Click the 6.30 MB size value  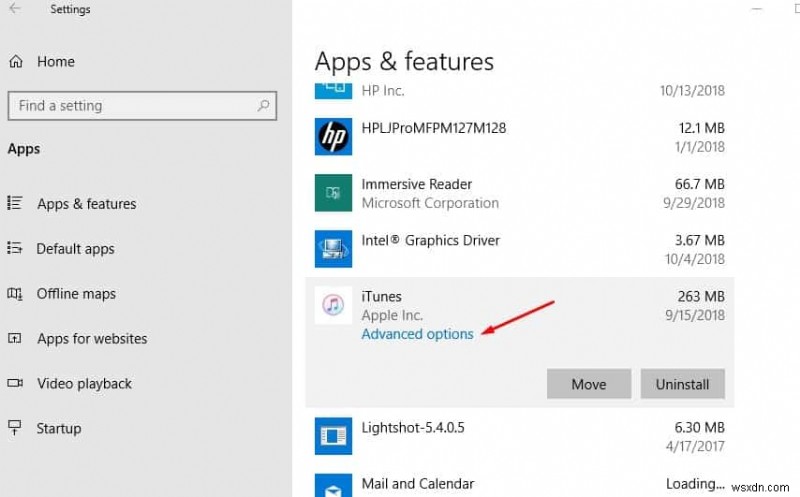pos(699,428)
